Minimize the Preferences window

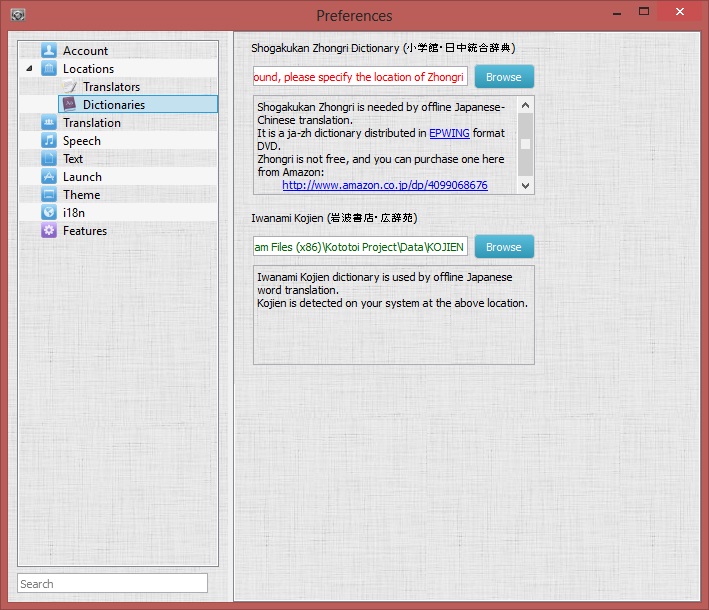pyautogui.click(x=617, y=12)
